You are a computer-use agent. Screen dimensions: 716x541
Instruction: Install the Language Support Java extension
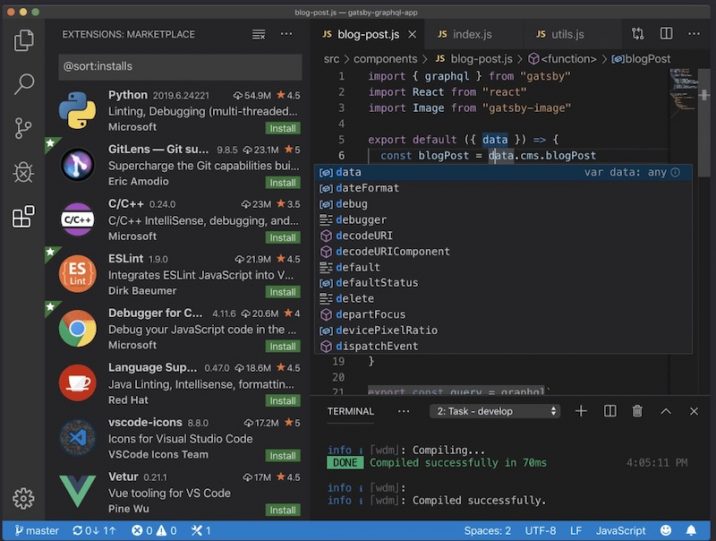click(x=283, y=400)
